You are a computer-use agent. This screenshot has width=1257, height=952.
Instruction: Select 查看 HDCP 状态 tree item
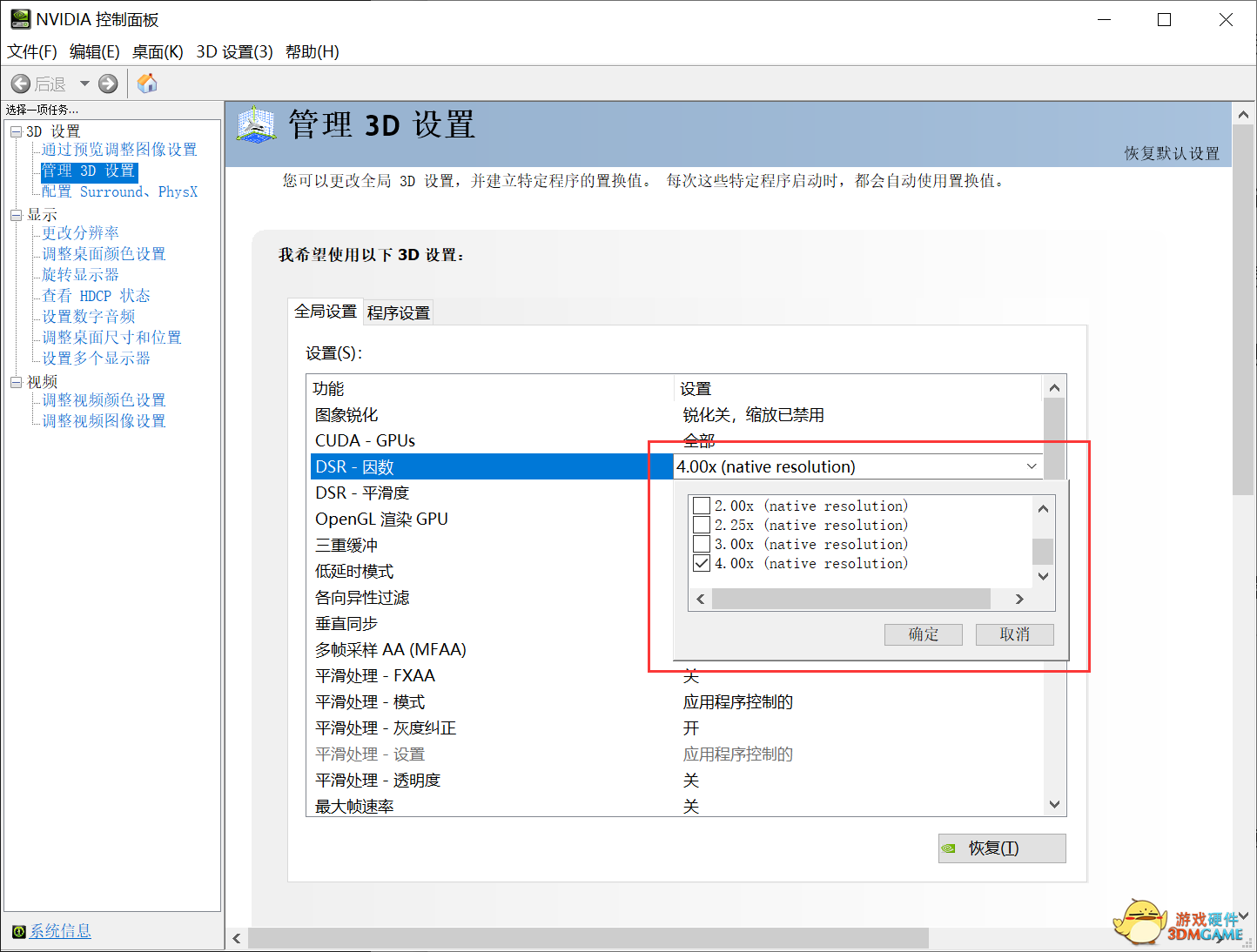coord(96,296)
